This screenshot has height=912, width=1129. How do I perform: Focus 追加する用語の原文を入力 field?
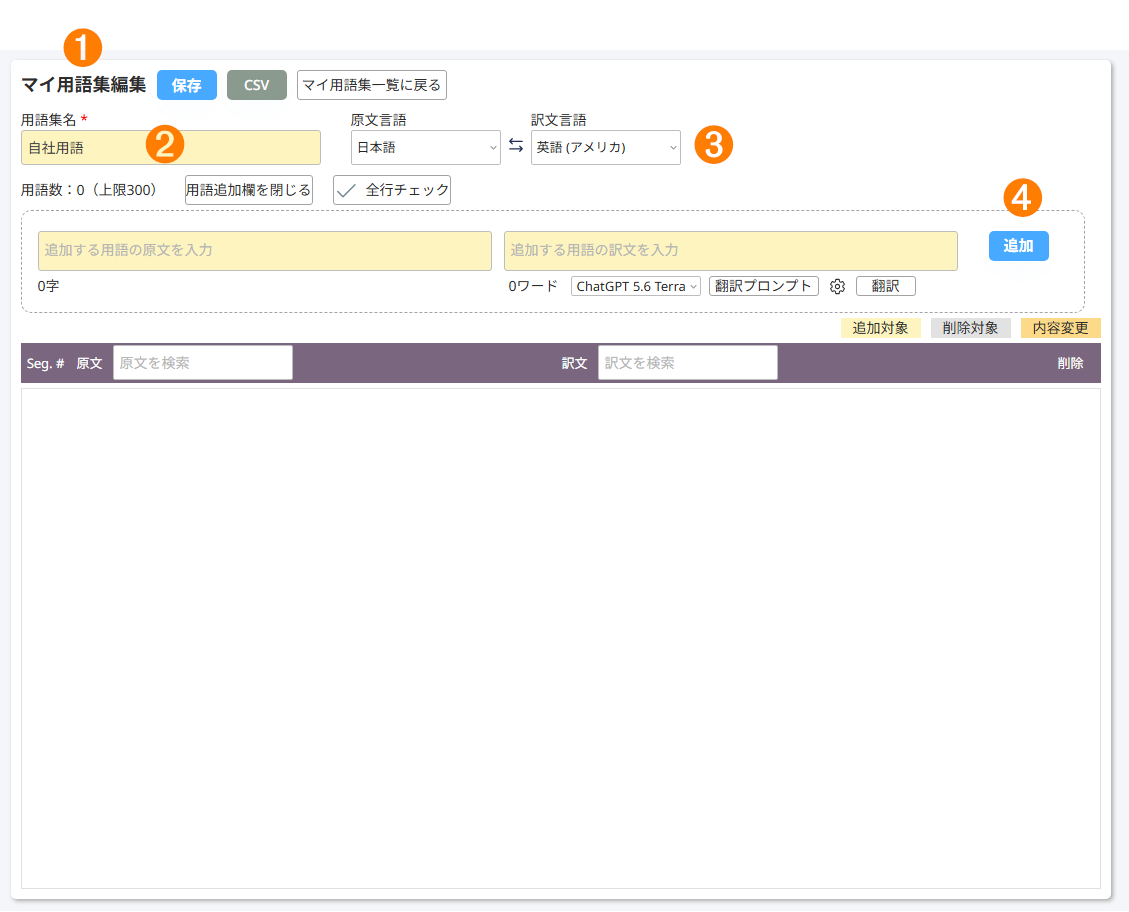click(265, 250)
